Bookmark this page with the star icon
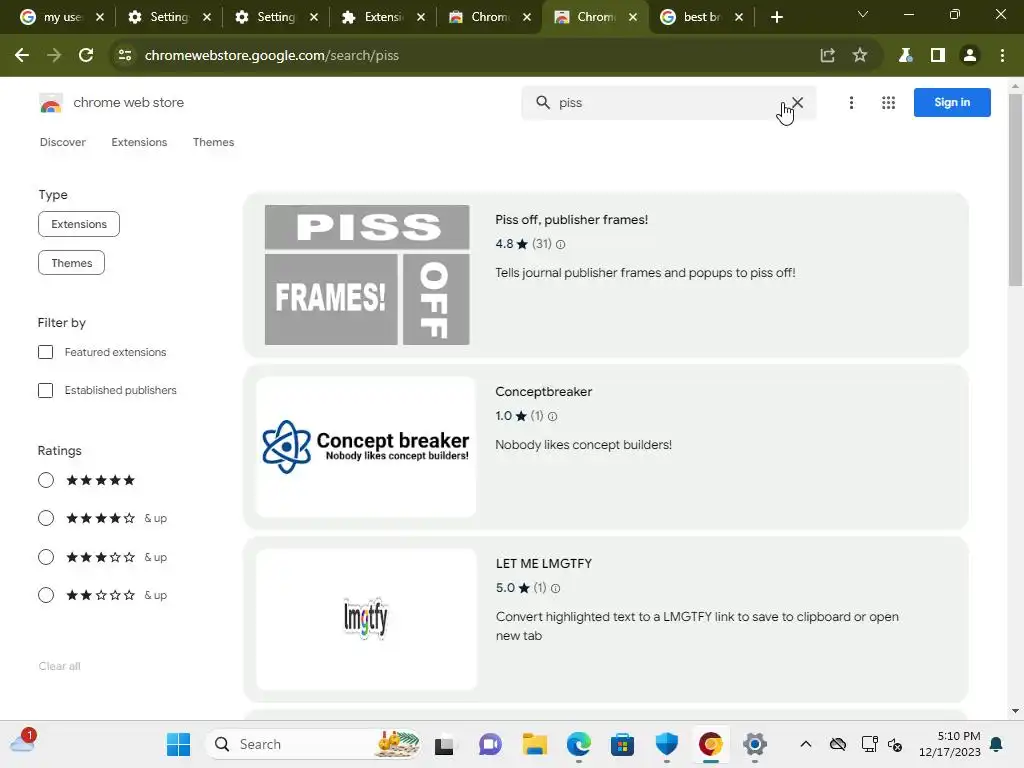This screenshot has width=1024, height=768. [860, 56]
